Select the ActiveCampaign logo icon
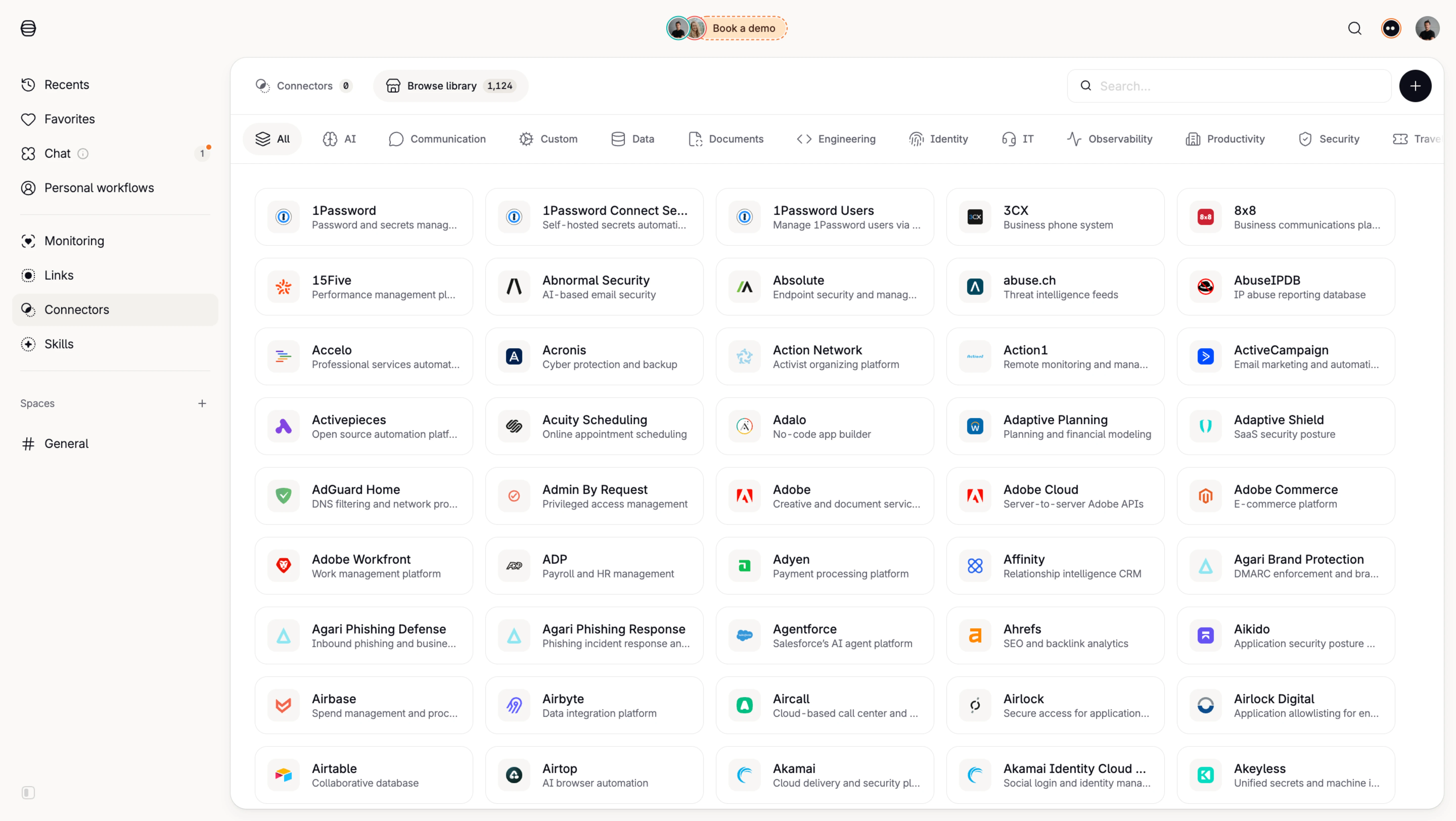This screenshot has width=1456, height=821. point(1205,357)
